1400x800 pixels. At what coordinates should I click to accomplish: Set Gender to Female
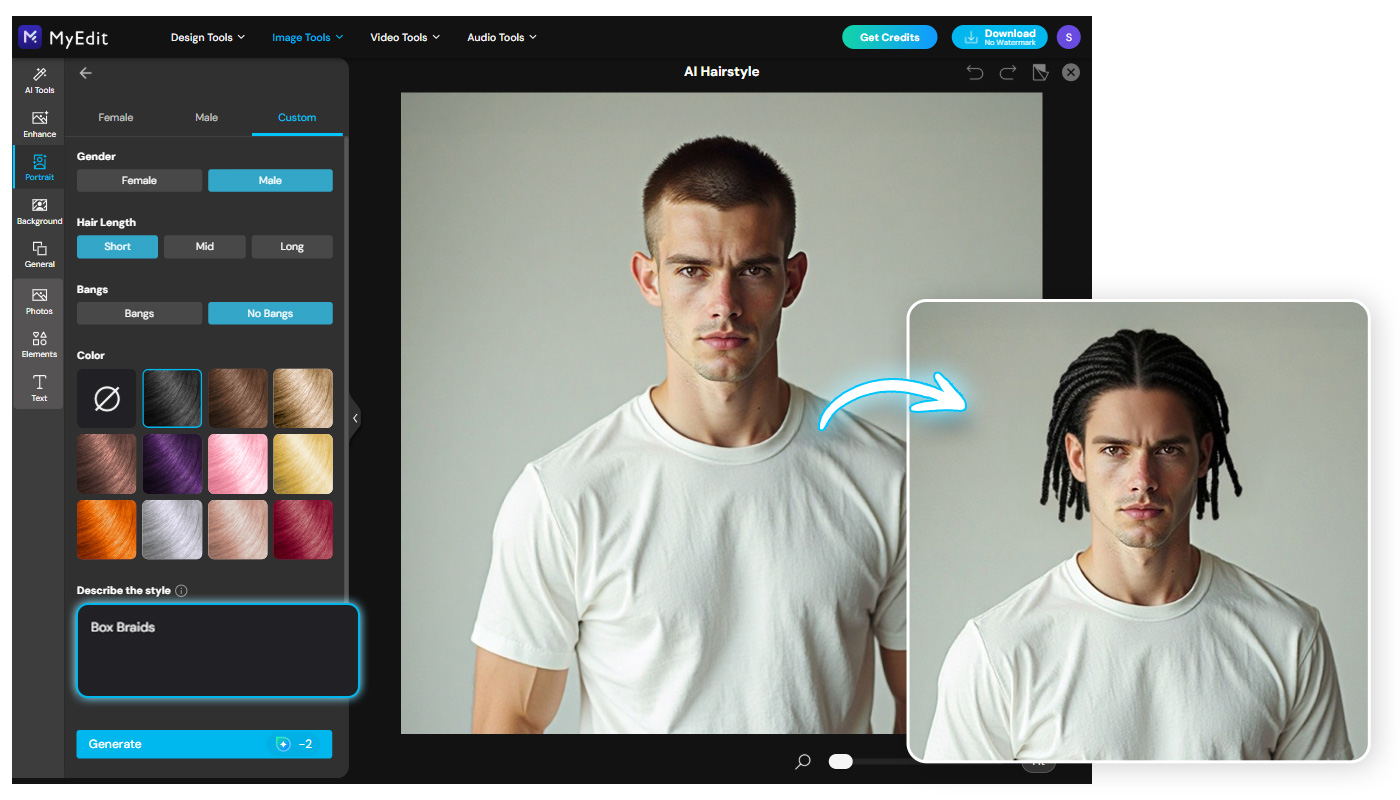coord(139,181)
